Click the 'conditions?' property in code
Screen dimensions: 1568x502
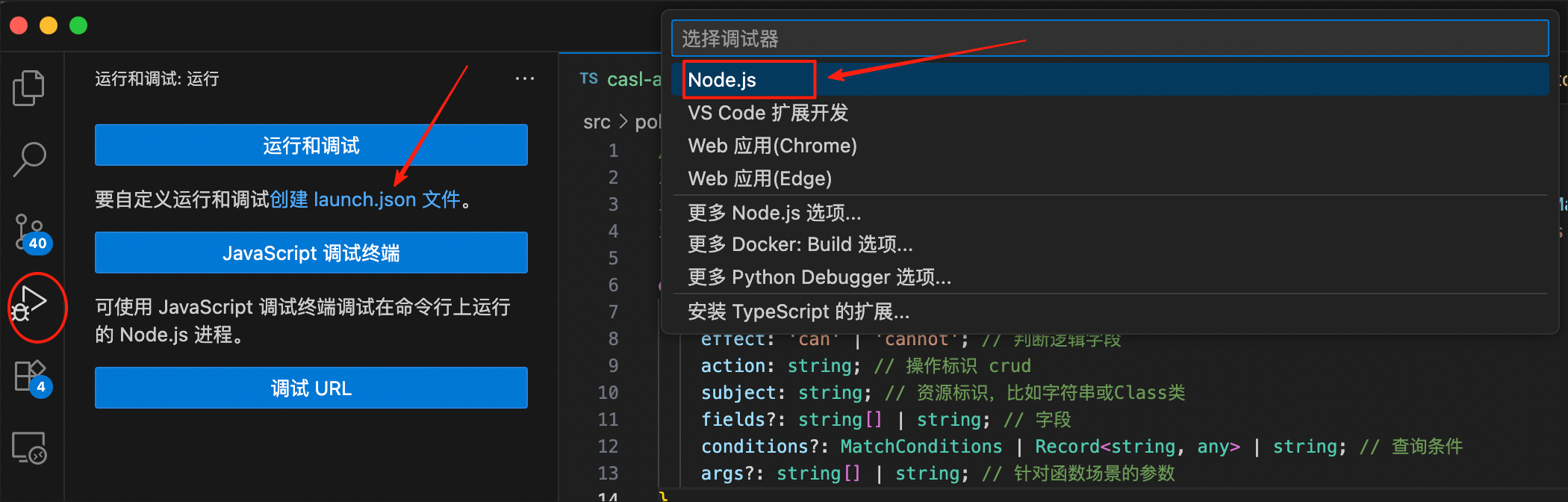760,446
